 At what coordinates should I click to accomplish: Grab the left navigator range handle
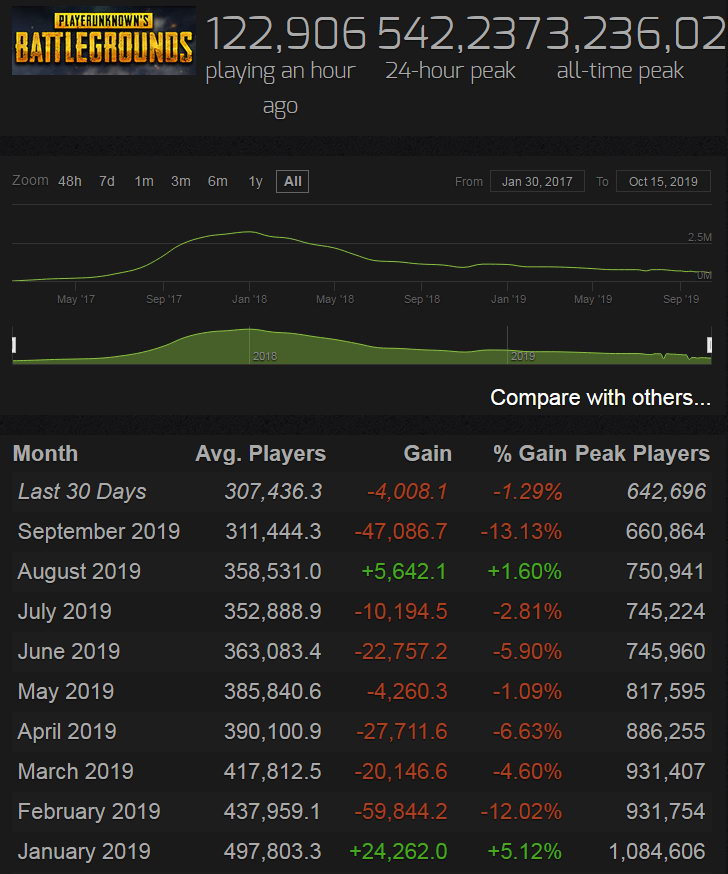(x=14, y=345)
